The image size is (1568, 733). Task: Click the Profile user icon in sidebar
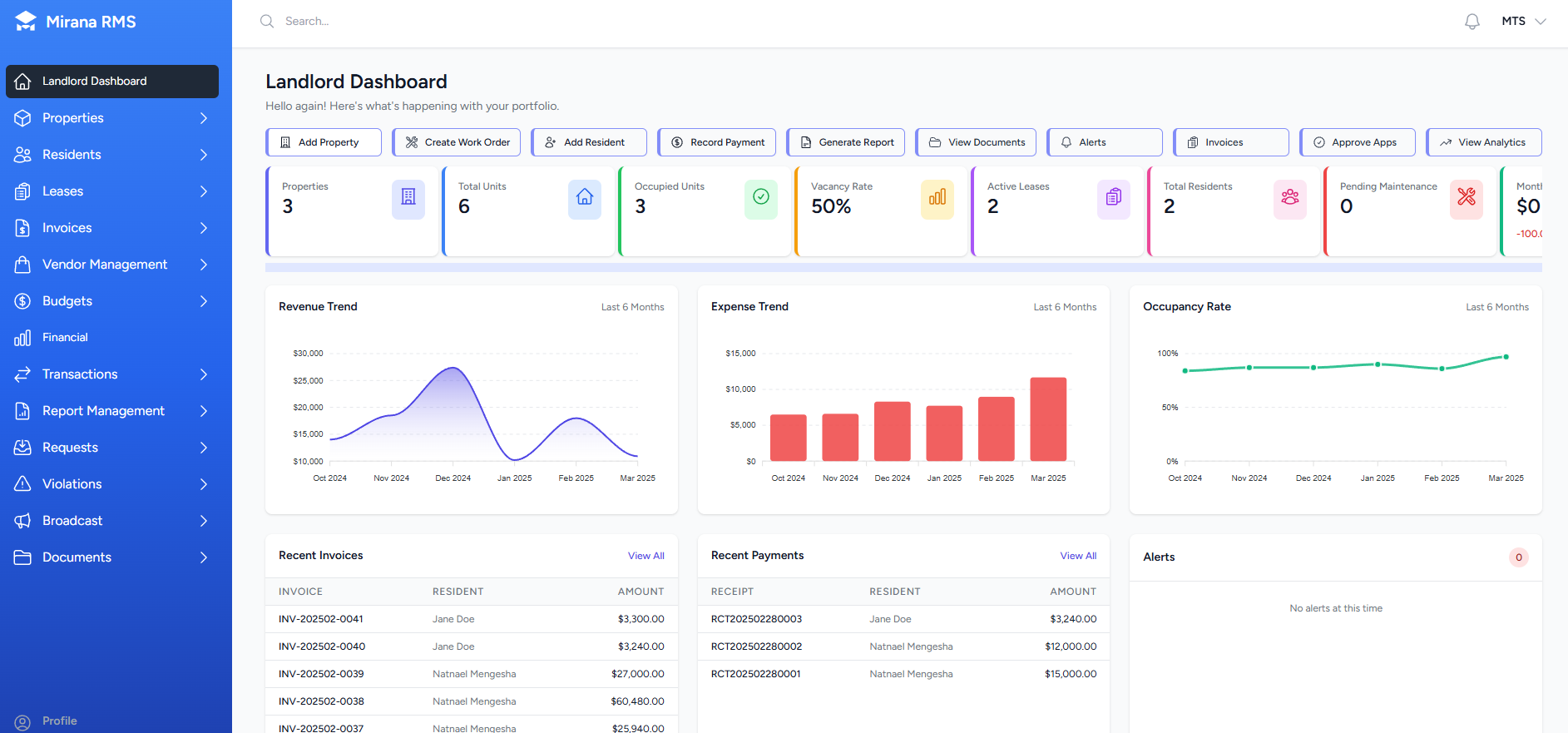point(22,722)
